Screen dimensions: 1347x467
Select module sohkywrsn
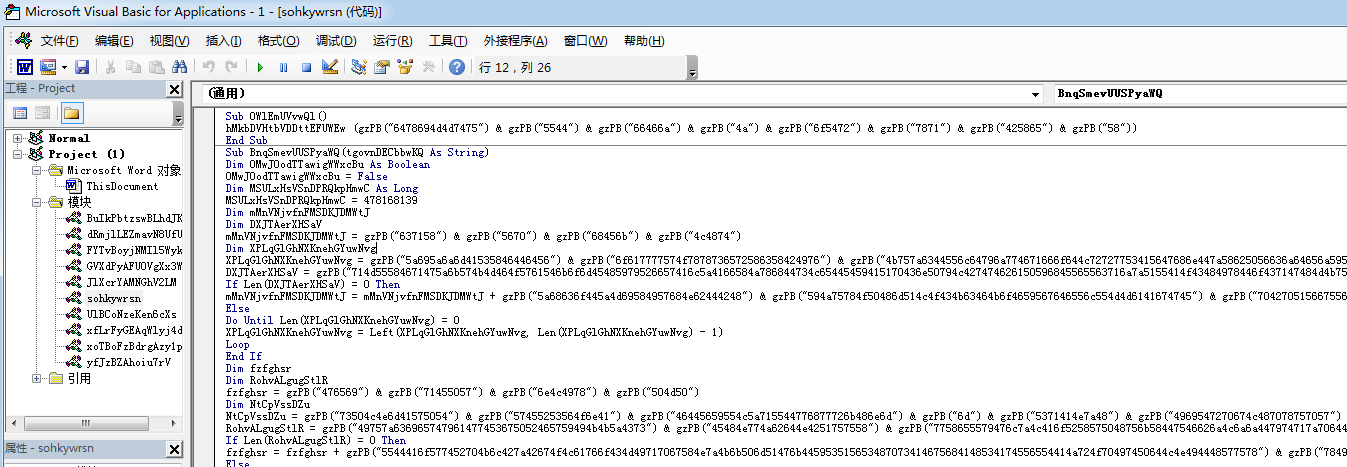click(114, 298)
